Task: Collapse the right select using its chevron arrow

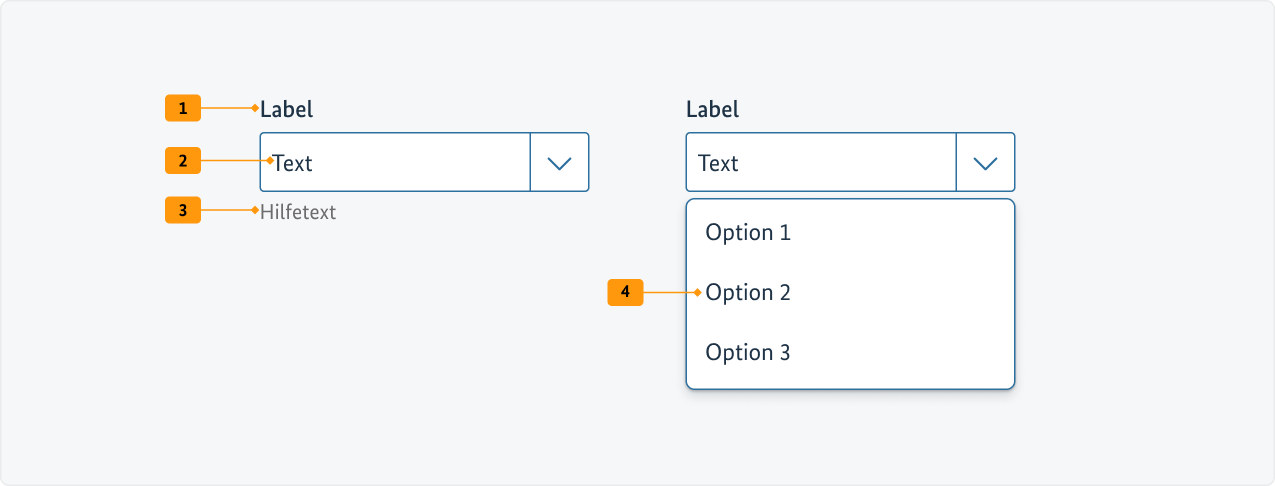Action: click(x=985, y=162)
